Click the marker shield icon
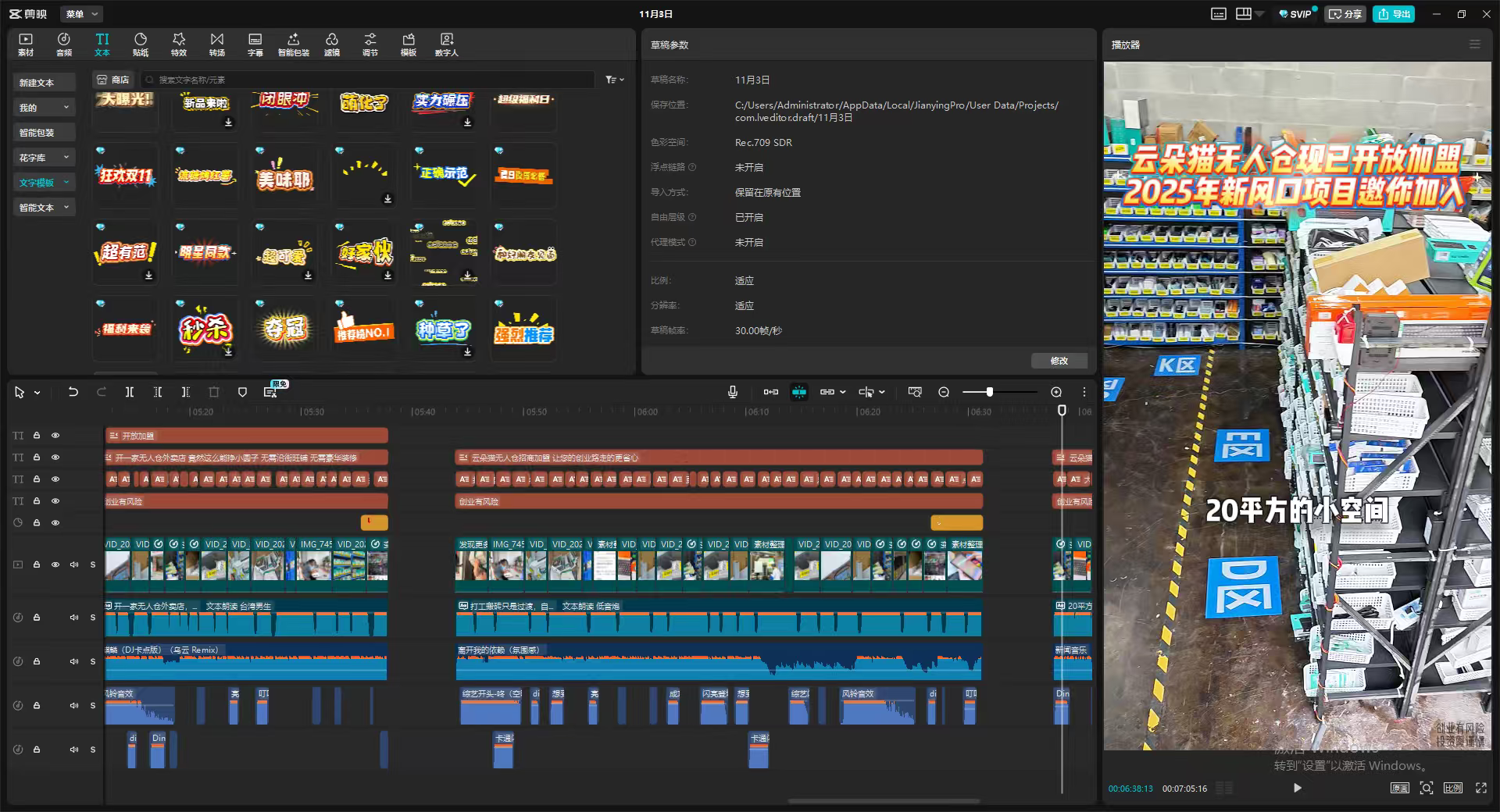 242,392
